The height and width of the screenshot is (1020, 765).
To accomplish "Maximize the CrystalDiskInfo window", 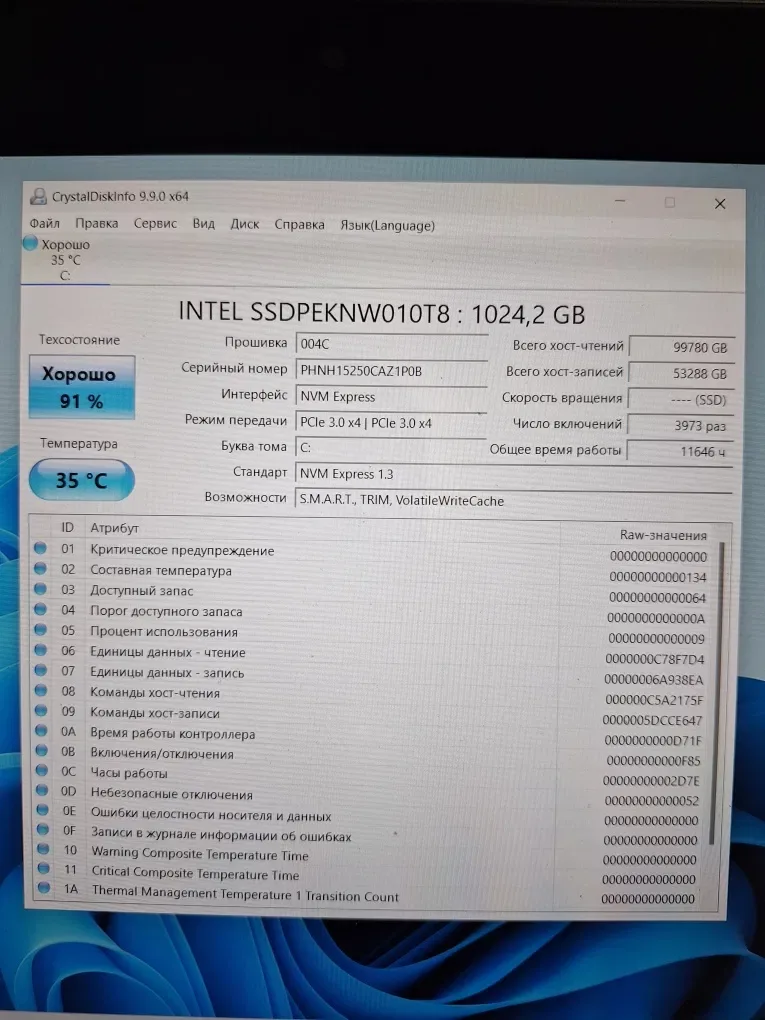I will pos(669,202).
